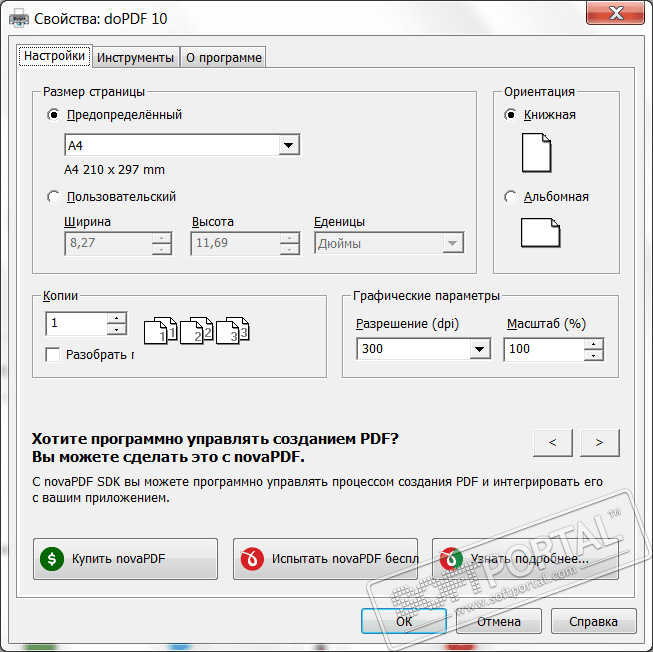653x652 pixels.
Task: Decrease the Высота value with down arrow
Action: [289, 249]
